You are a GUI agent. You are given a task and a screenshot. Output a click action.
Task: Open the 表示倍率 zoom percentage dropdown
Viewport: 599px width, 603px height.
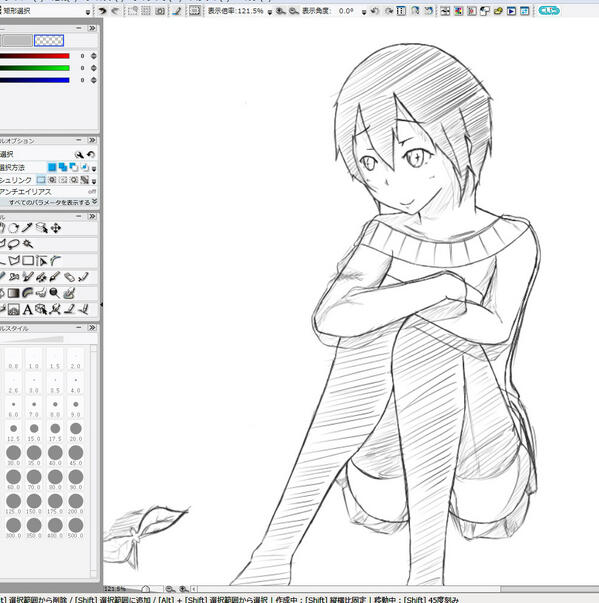(x=270, y=12)
